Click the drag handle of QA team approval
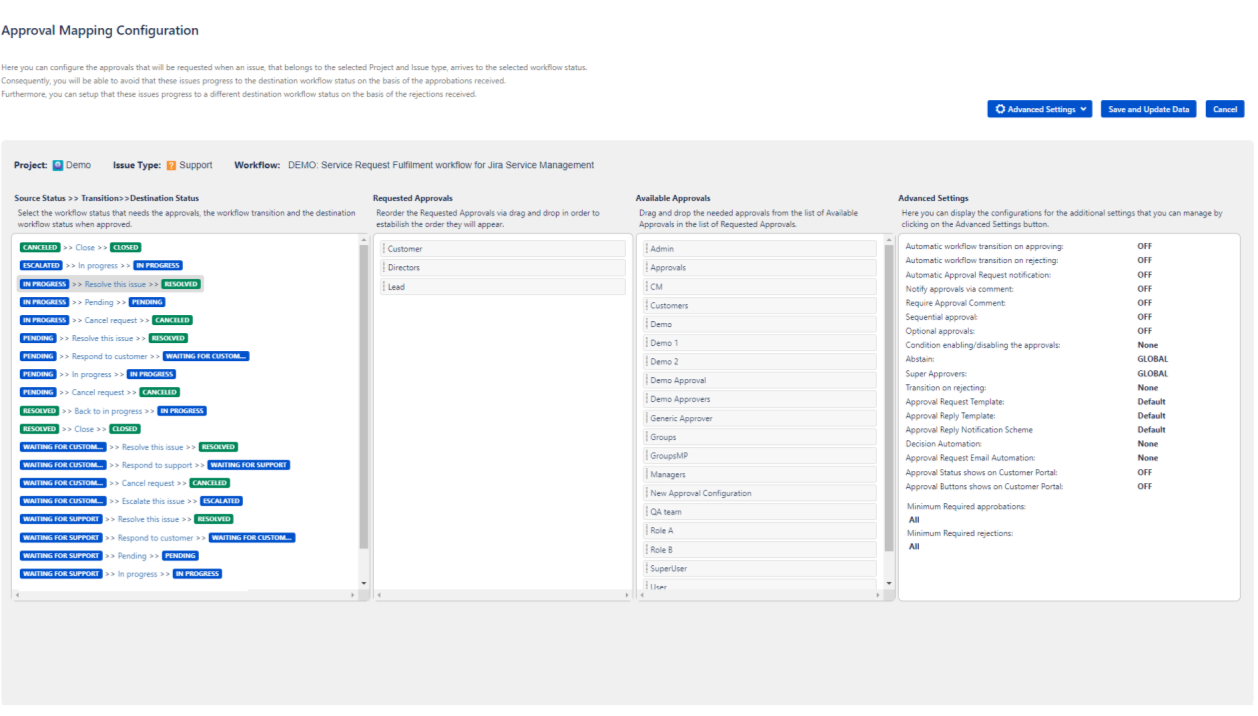Viewport: 1258px width, 716px height. (x=647, y=512)
